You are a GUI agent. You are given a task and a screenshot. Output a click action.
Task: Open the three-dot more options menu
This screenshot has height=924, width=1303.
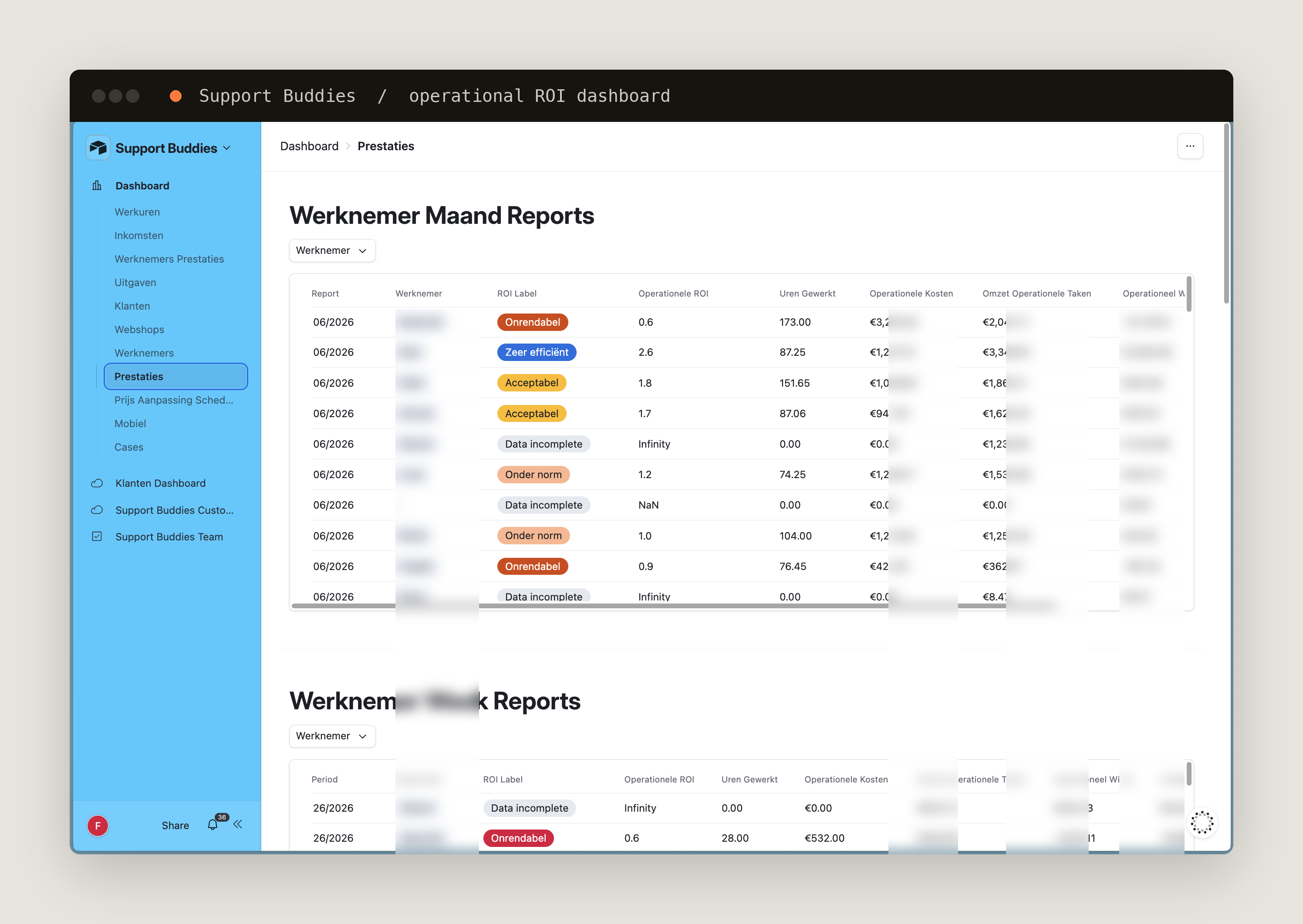1190,146
